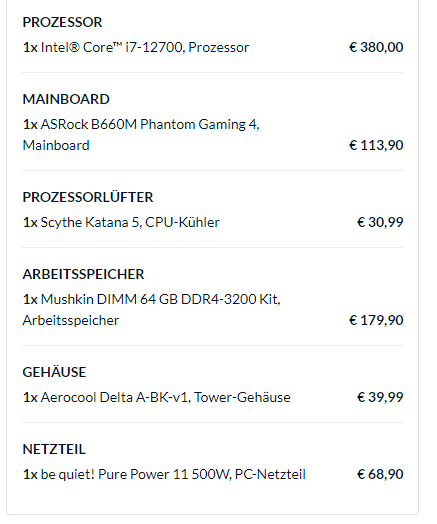437x524 pixels.
Task: Click the € 39,99 case price
Action: pos(380,397)
